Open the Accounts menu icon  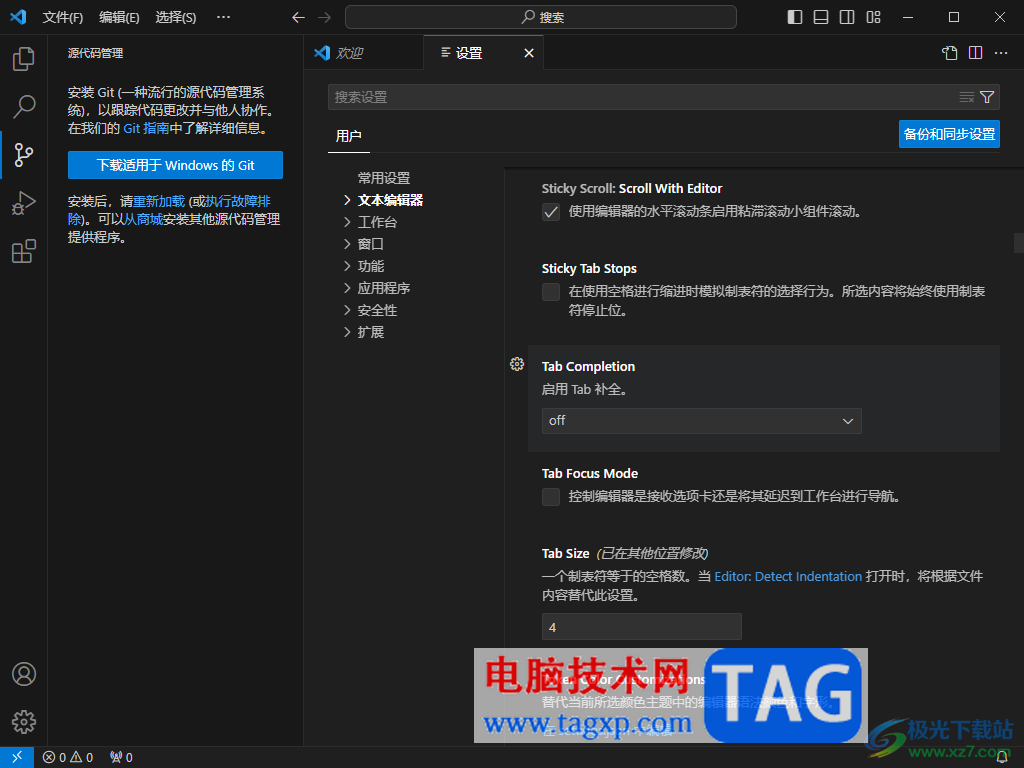click(x=24, y=673)
